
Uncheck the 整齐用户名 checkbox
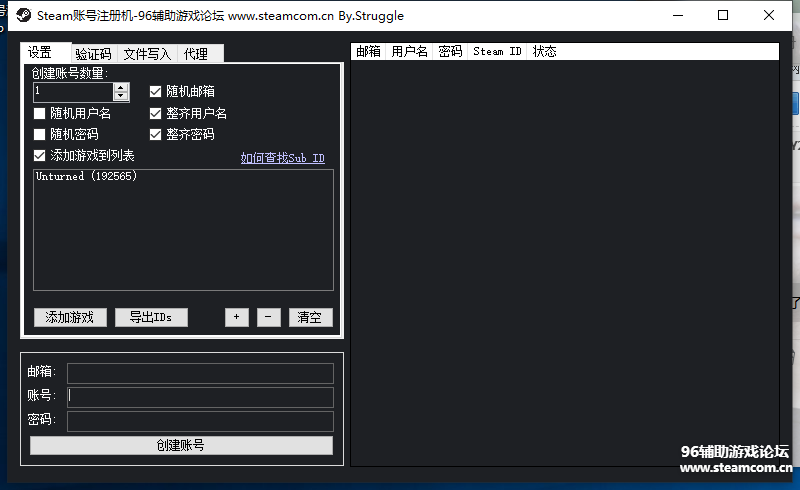(x=156, y=114)
